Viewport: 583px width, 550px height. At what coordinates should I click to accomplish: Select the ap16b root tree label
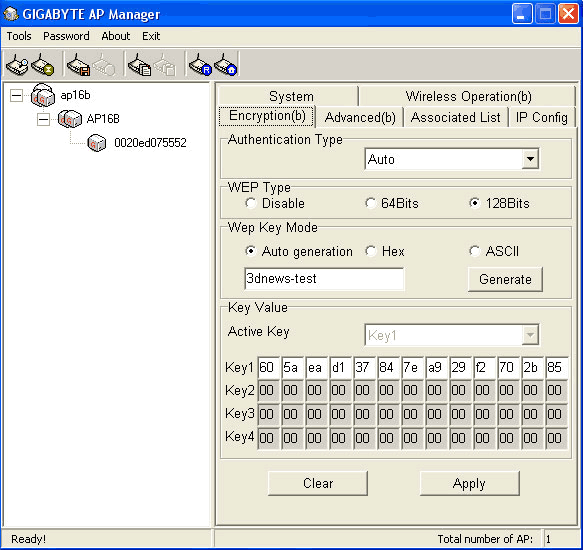pyautogui.click(x=75, y=95)
